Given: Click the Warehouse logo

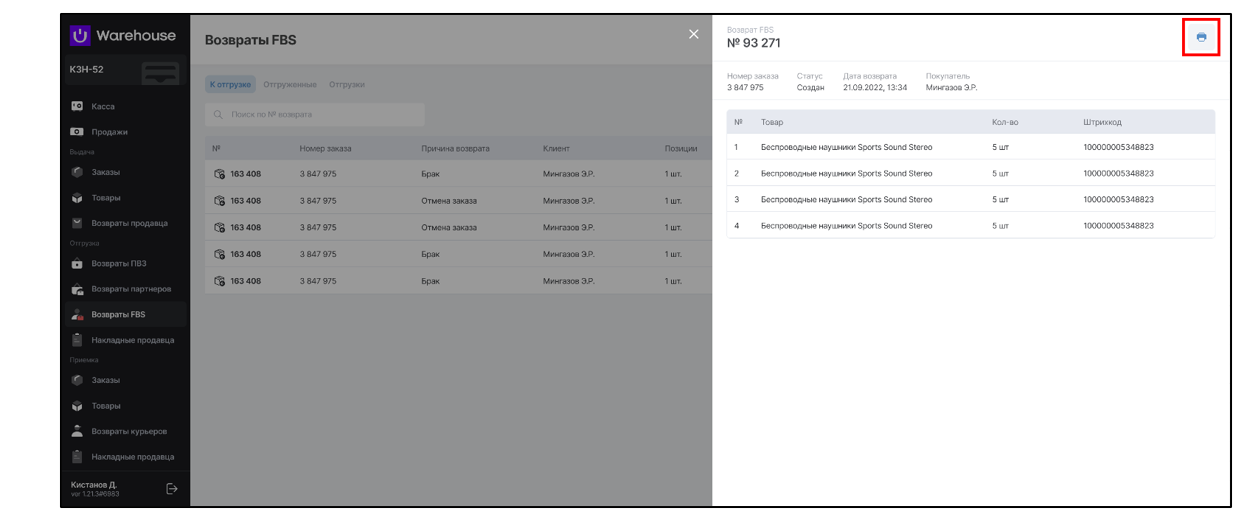Looking at the screenshot, I should [x=123, y=36].
